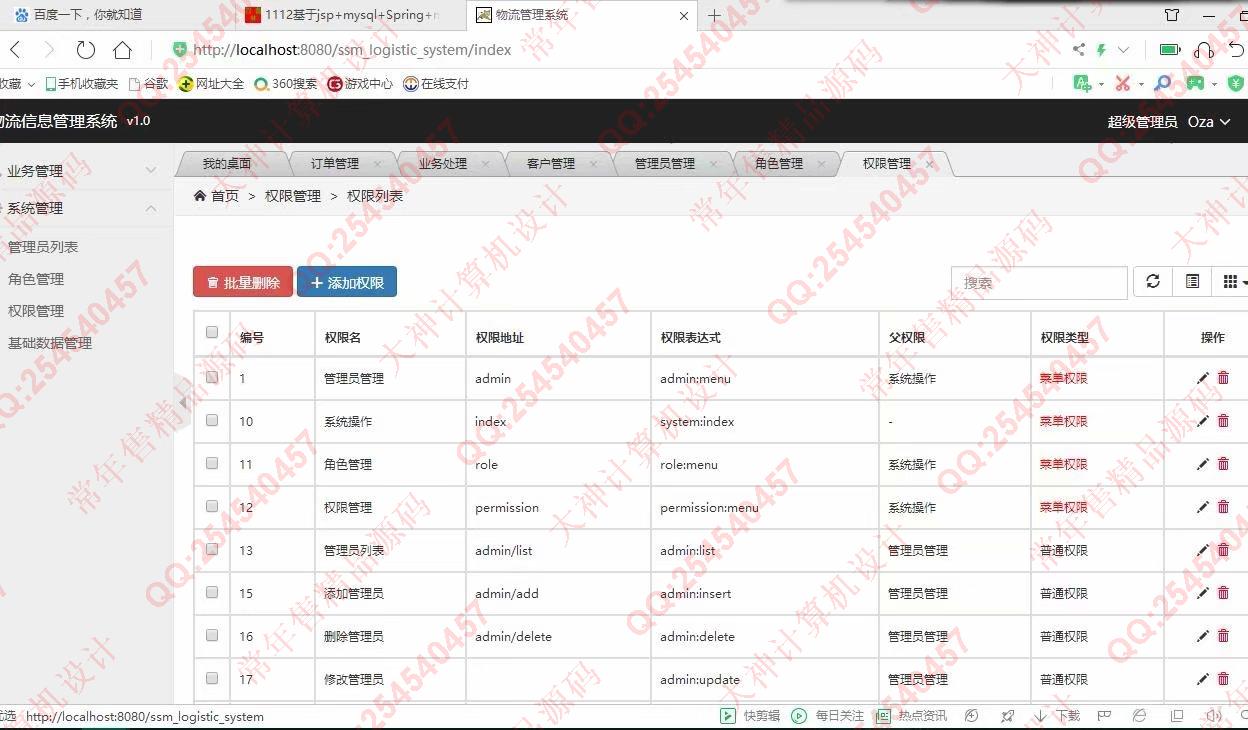This screenshot has height=730, width=1248.
Task: Switch to the 管理员管理 tab
Action: click(x=665, y=163)
